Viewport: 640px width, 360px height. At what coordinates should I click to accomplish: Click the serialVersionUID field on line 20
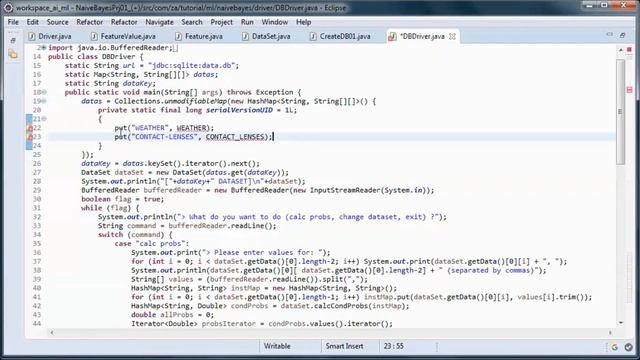click(x=239, y=110)
